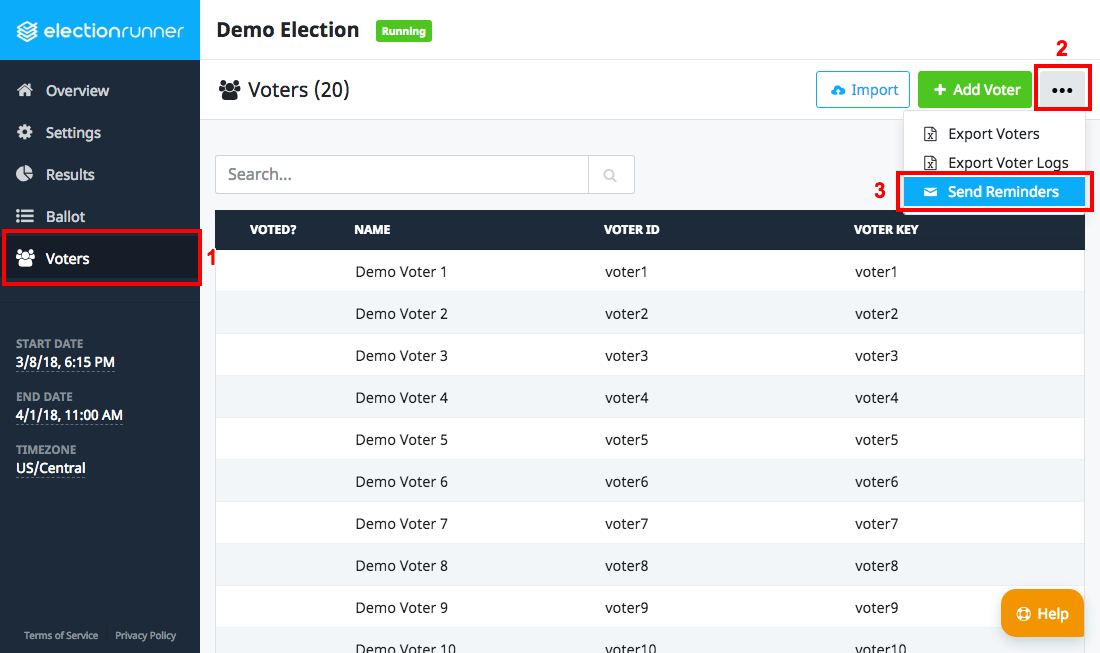Open Privacy Policy link
1100x653 pixels.
[145, 635]
